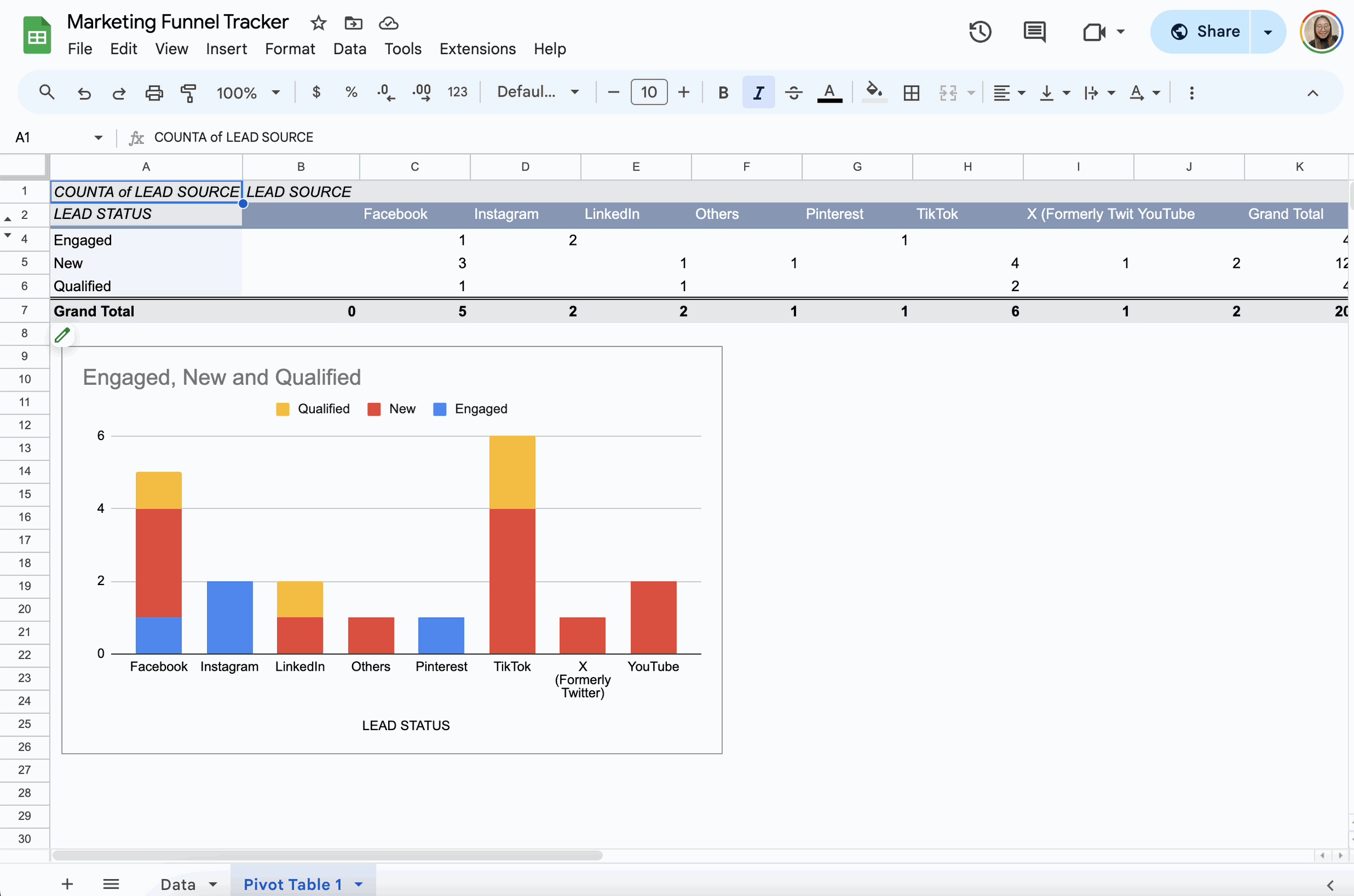
Task: Edit the chart with the pencil icon
Action: tap(63, 335)
